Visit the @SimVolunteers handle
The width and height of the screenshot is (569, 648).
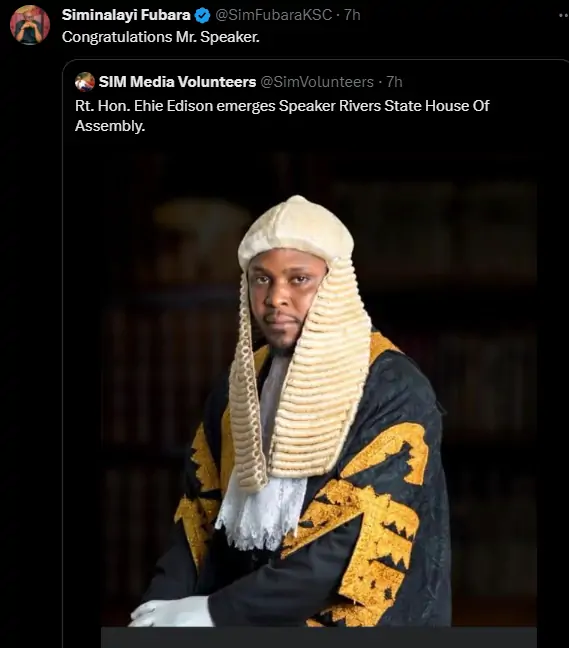pos(317,82)
